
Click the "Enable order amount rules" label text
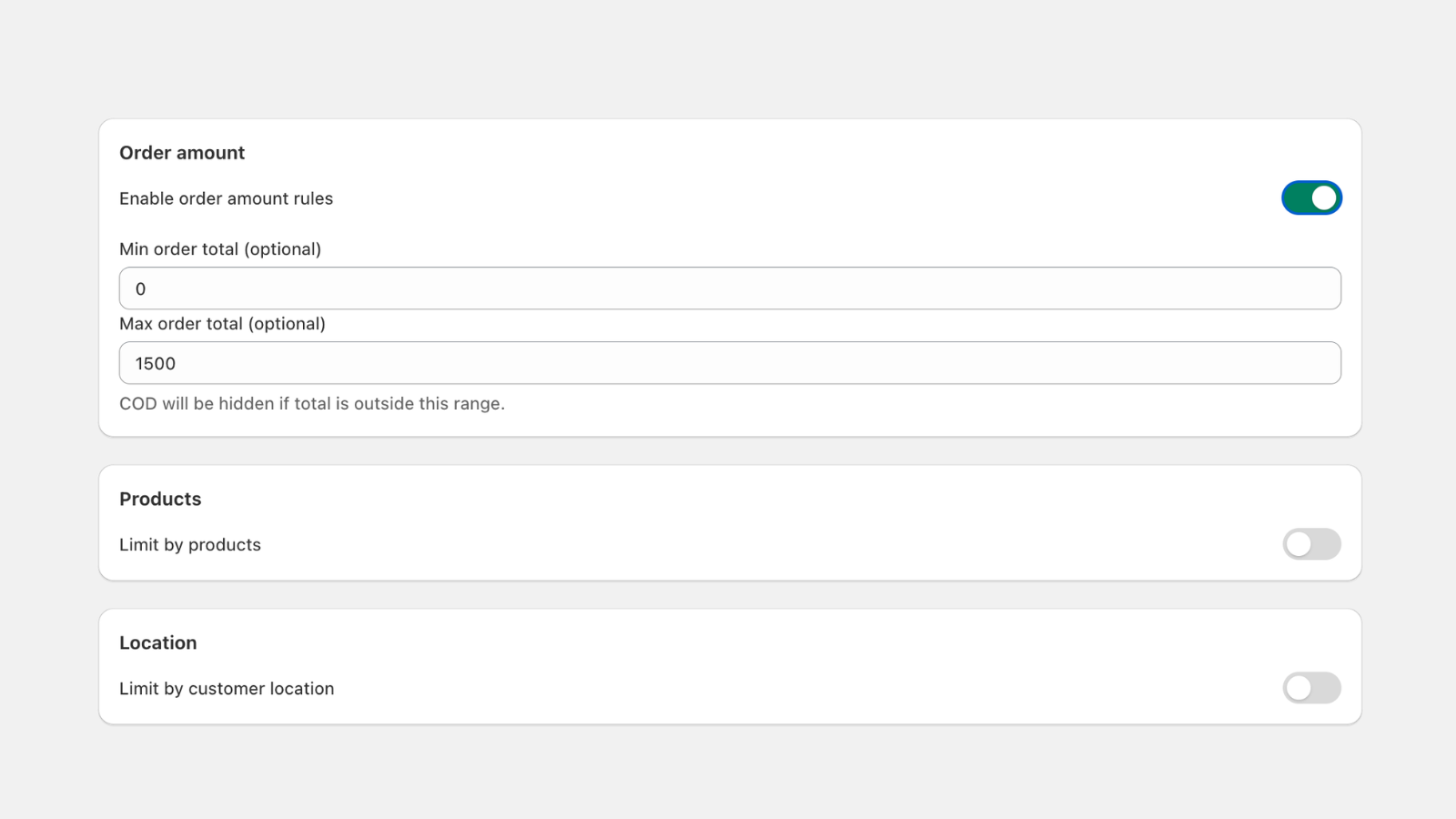click(x=226, y=198)
